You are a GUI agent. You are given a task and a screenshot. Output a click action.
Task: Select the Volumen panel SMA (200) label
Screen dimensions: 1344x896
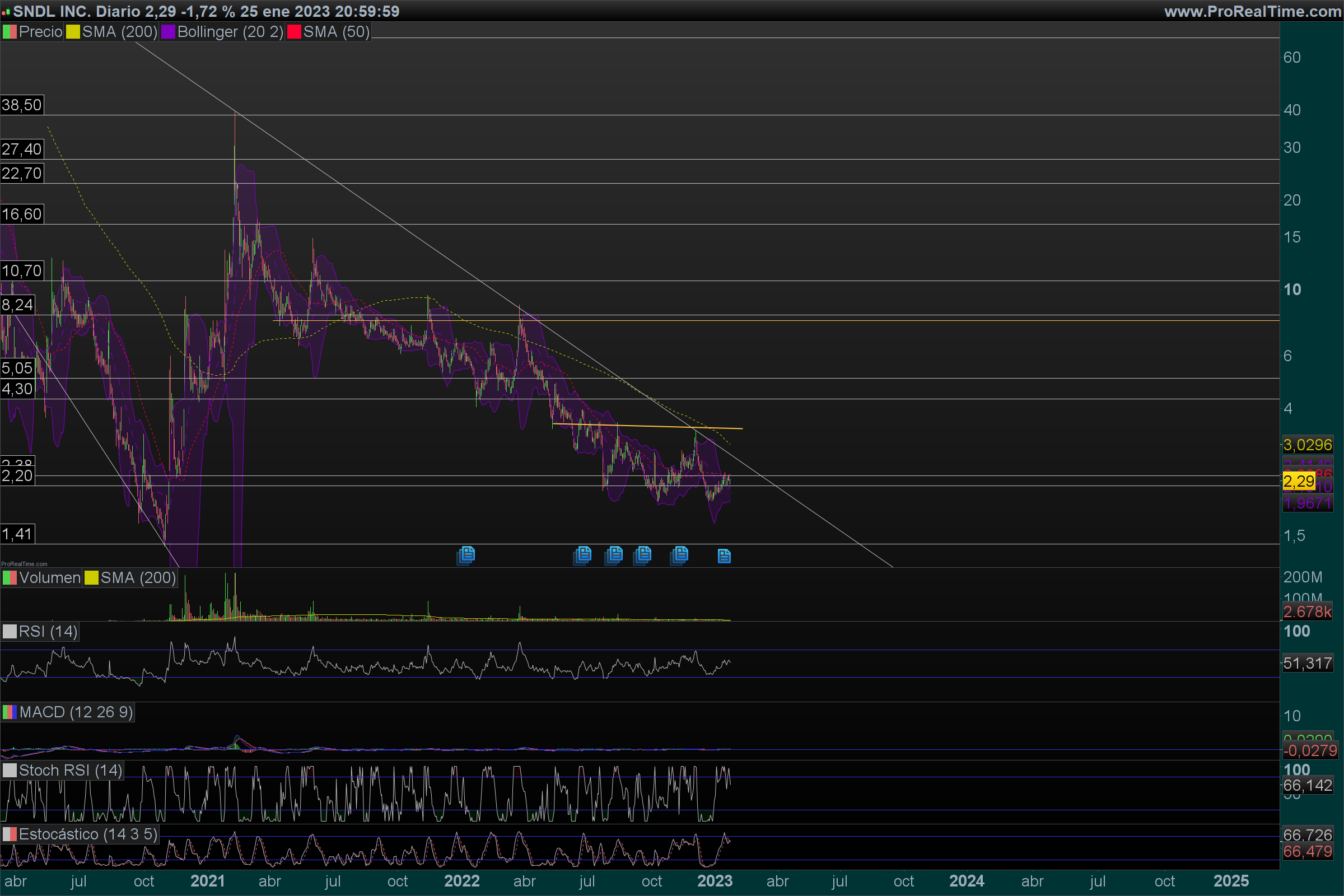click(x=138, y=578)
